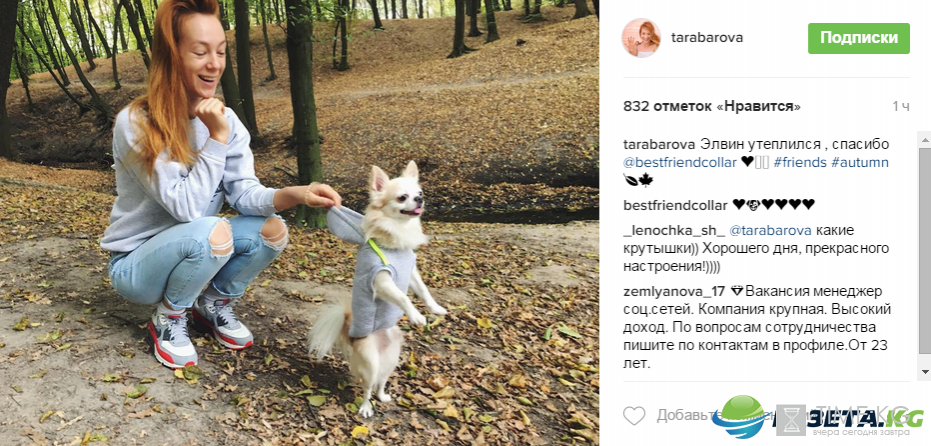Image resolution: width=931 pixels, height=446 pixels.
Task: Click the heart like icon
Action: [x=634, y=416]
